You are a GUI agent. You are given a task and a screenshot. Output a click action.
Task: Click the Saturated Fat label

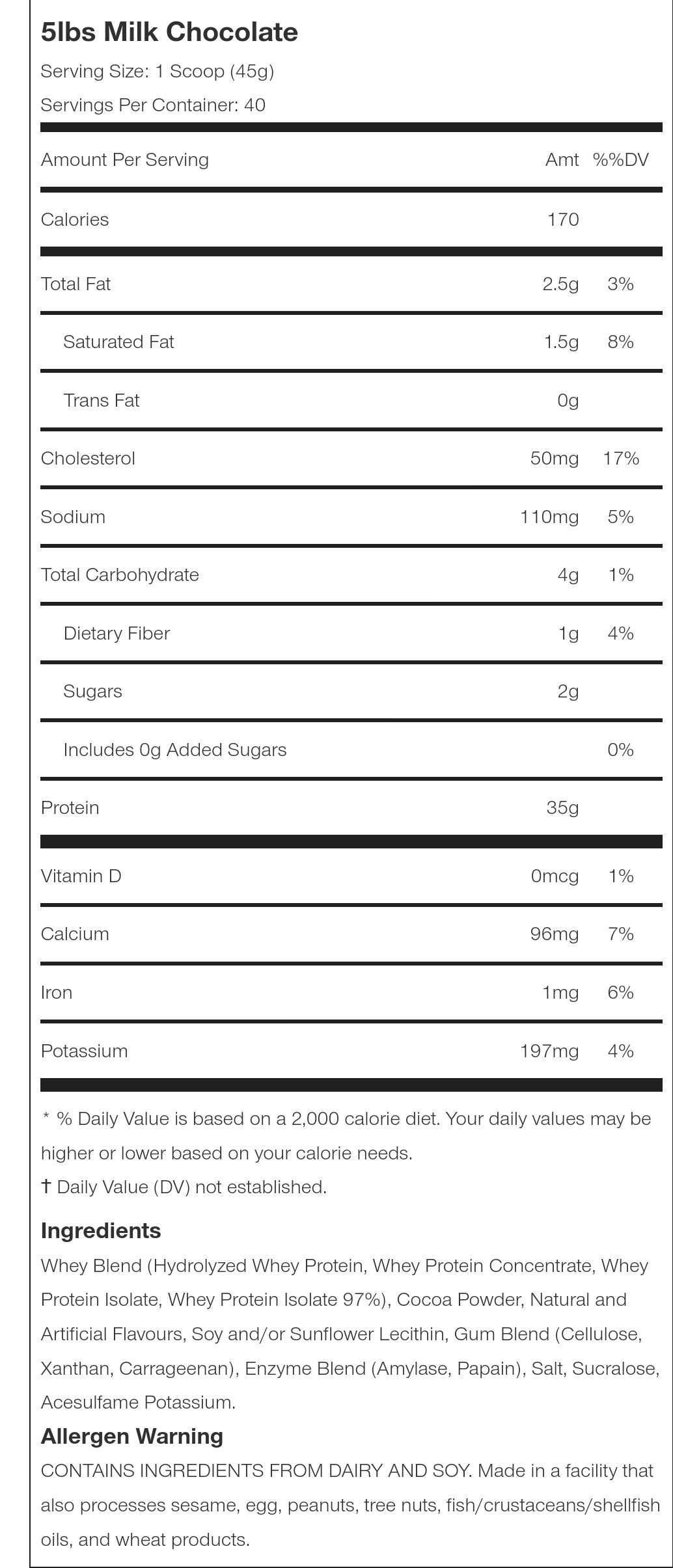(x=118, y=342)
